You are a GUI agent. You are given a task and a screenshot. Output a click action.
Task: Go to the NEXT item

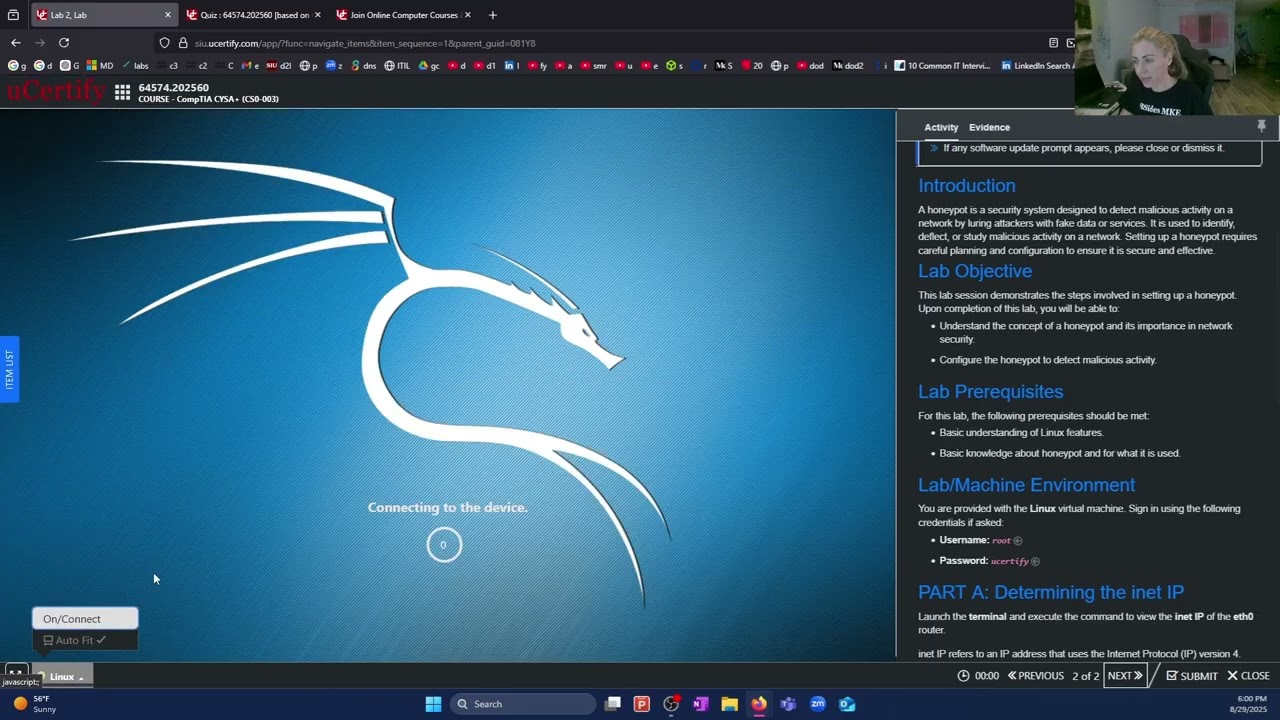tap(1125, 676)
